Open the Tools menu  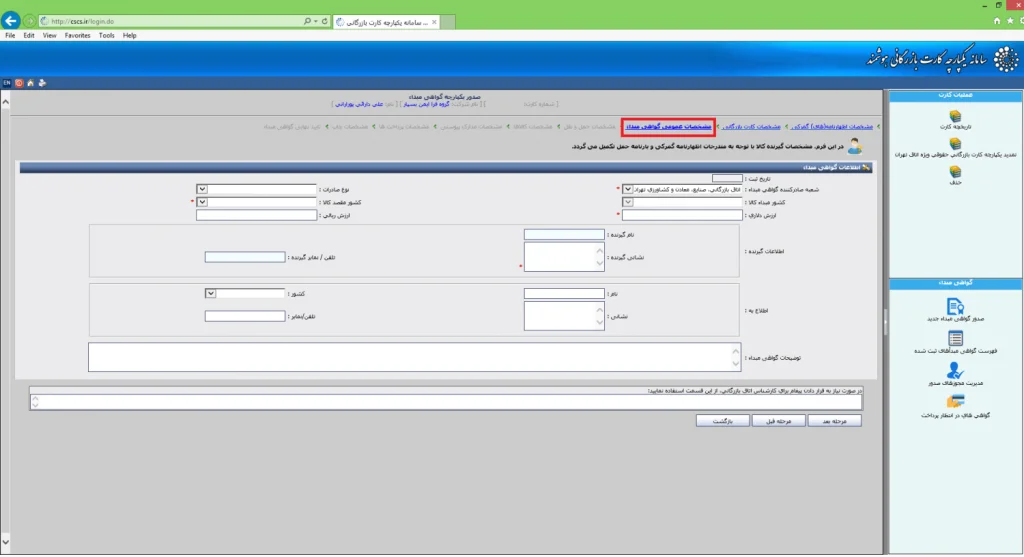(x=106, y=35)
